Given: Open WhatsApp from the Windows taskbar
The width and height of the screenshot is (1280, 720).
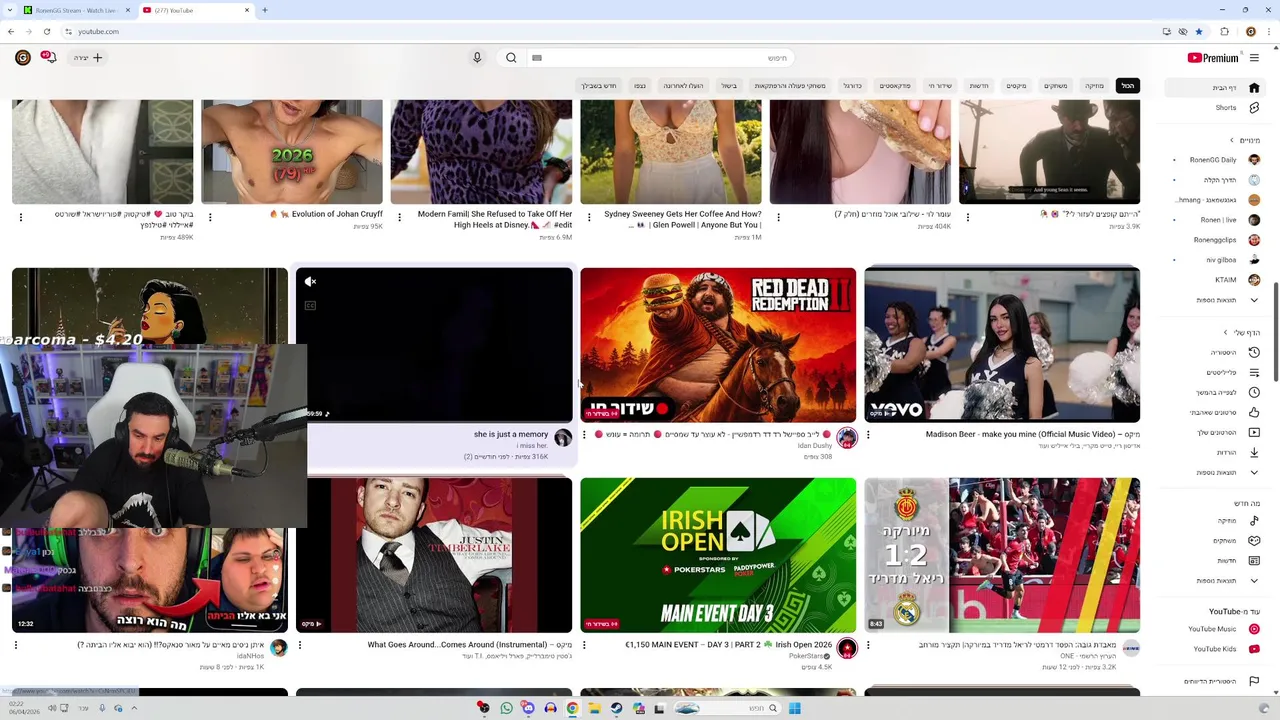Looking at the screenshot, I should click(506, 708).
